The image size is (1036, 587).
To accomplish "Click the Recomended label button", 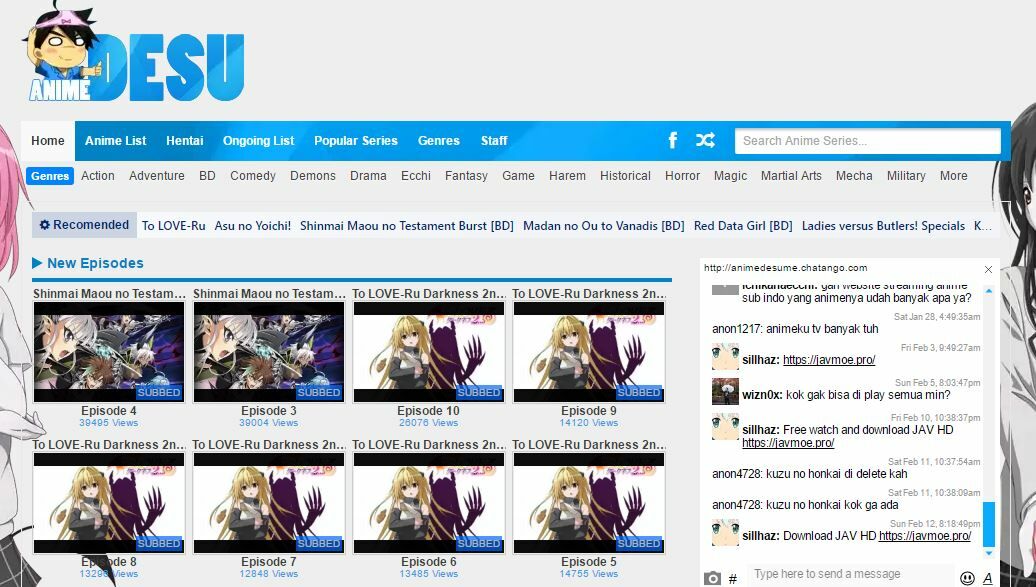I will (x=85, y=225).
